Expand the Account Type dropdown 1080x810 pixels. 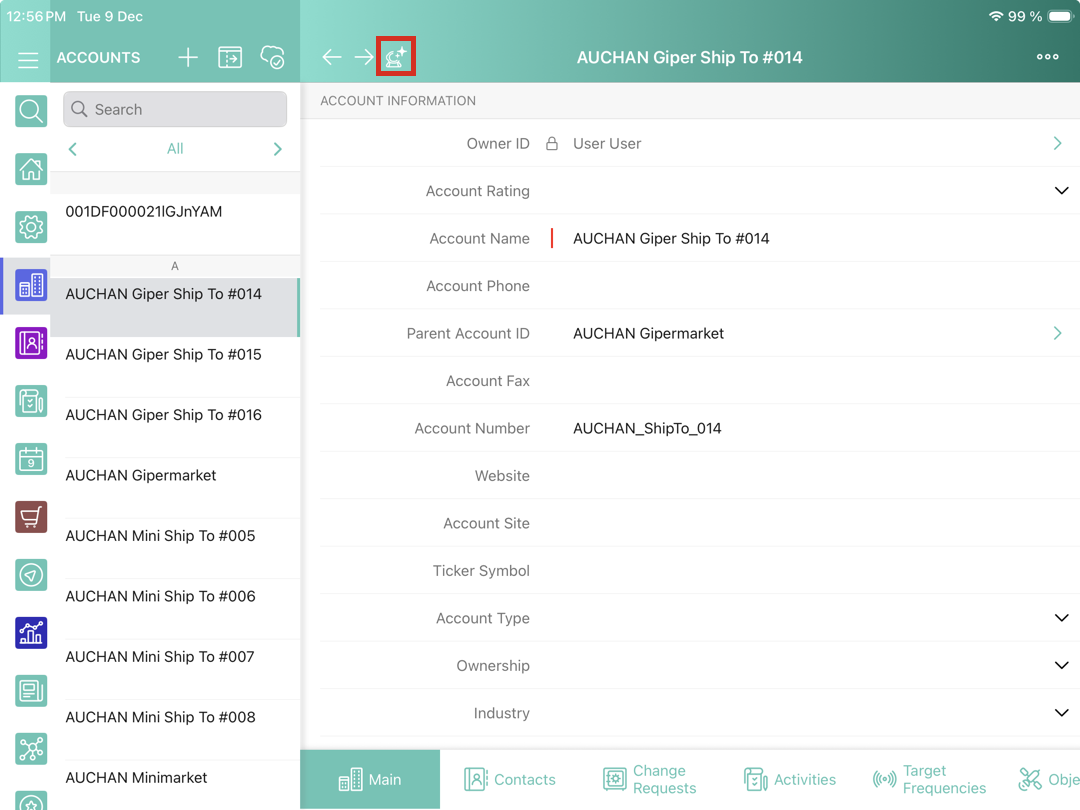click(x=1061, y=618)
